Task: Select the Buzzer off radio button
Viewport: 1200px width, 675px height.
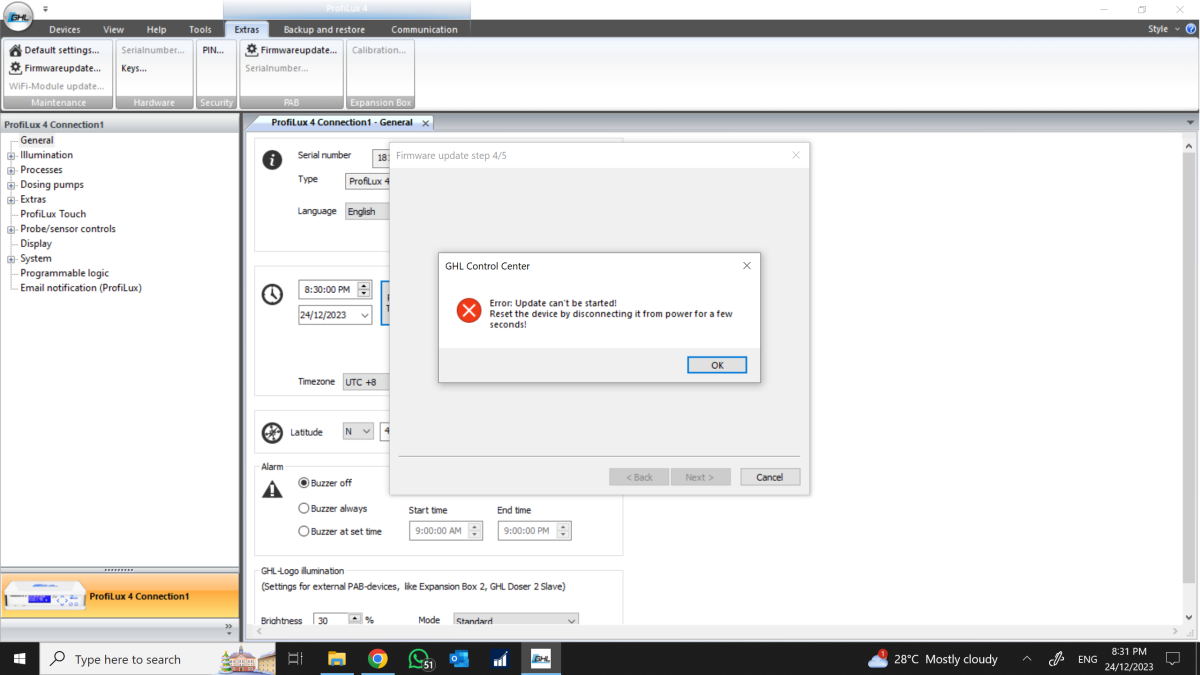Action: [x=304, y=483]
